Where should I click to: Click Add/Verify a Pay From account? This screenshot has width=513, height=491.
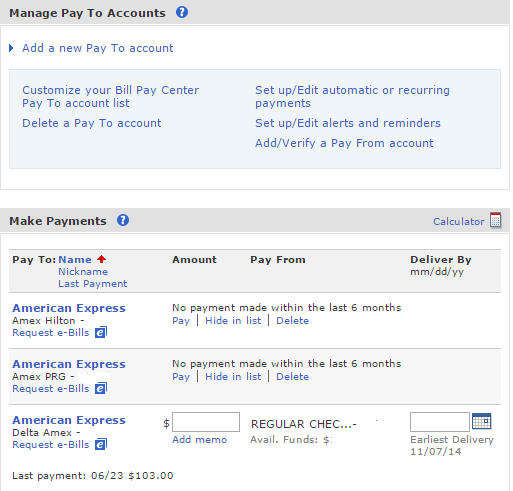click(x=344, y=143)
